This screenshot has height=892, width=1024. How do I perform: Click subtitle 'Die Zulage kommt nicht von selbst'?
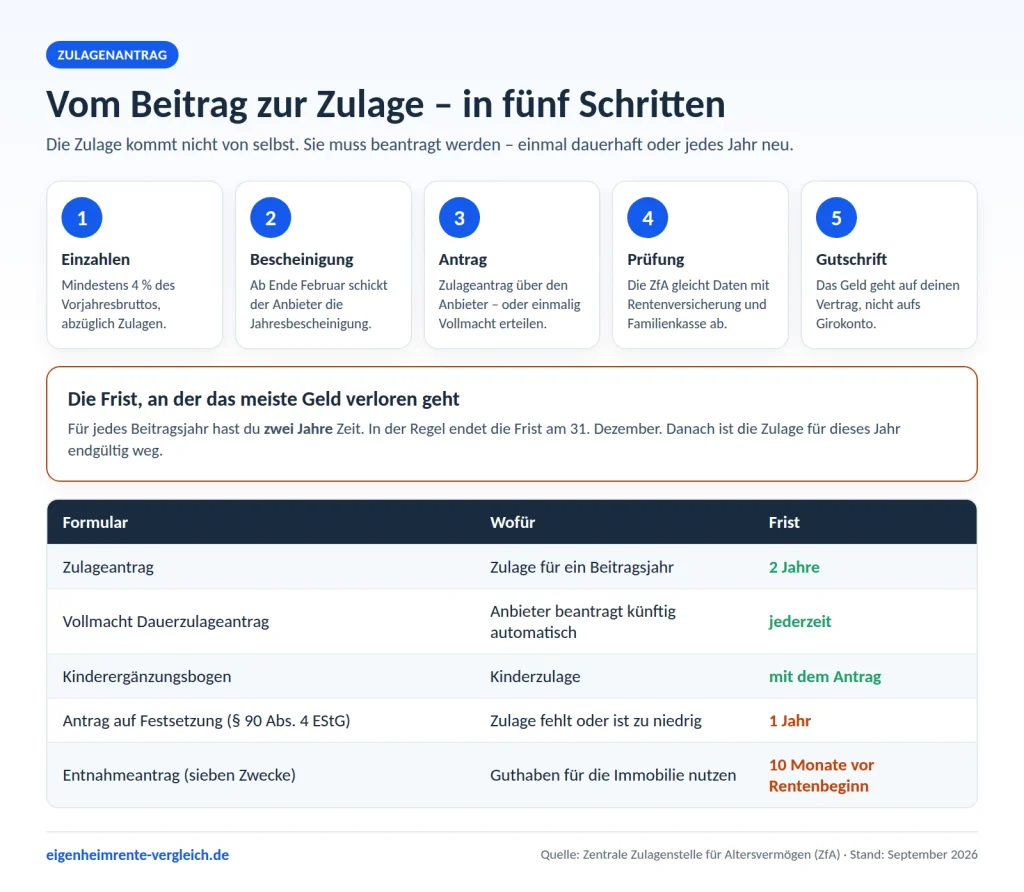172,144
